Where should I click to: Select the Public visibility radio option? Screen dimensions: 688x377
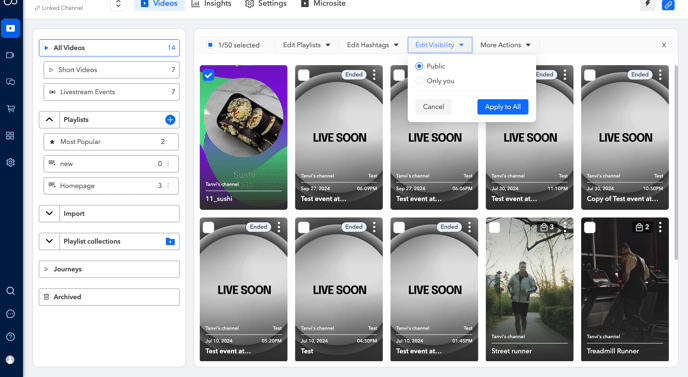tap(419, 66)
